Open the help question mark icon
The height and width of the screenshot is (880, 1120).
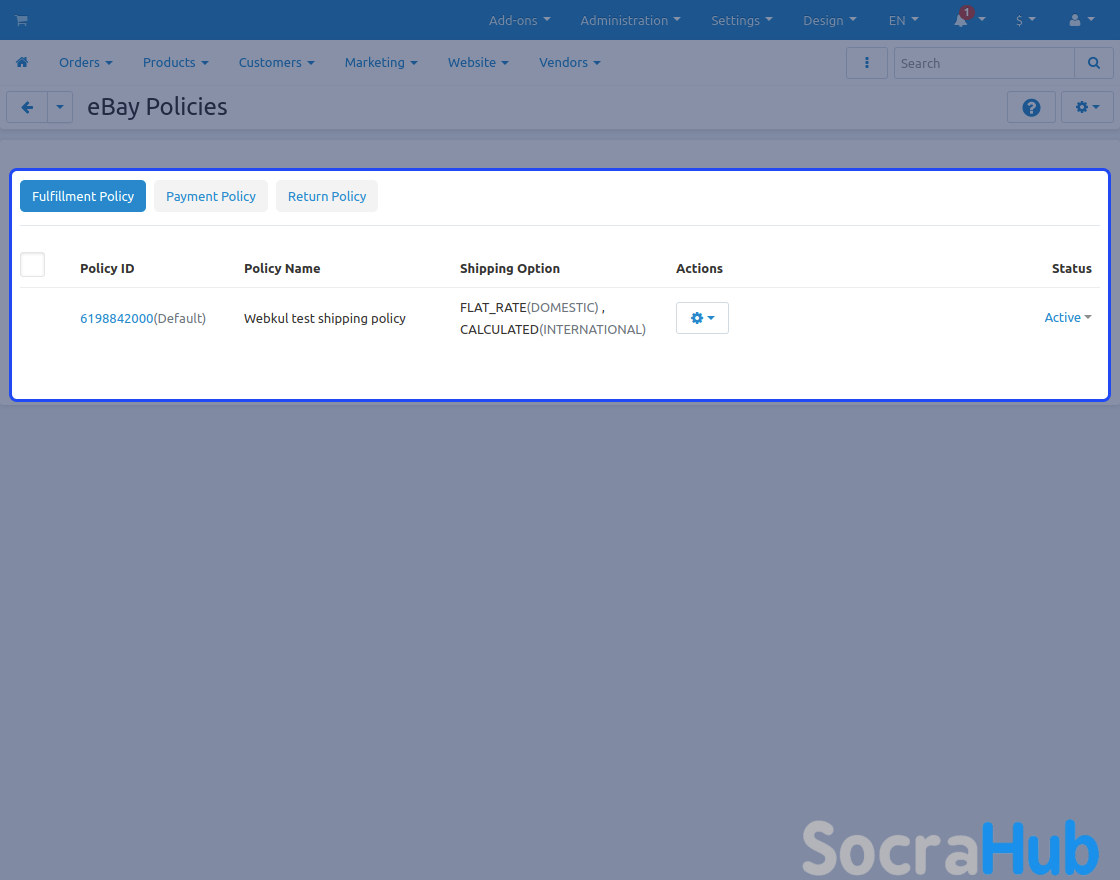point(1031,108)
